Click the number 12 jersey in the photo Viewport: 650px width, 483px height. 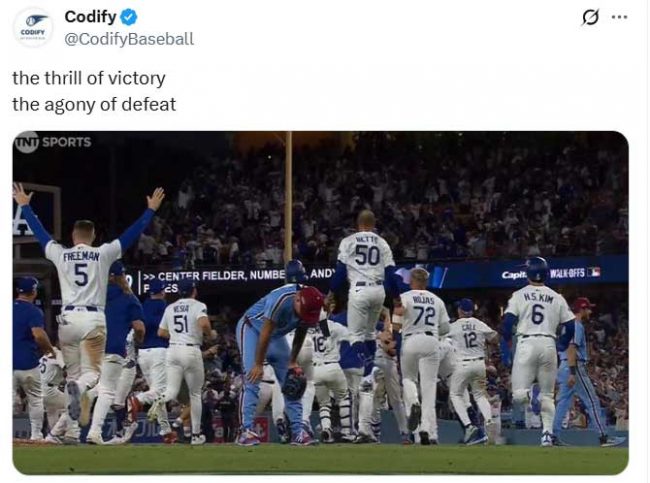[468, 338]
